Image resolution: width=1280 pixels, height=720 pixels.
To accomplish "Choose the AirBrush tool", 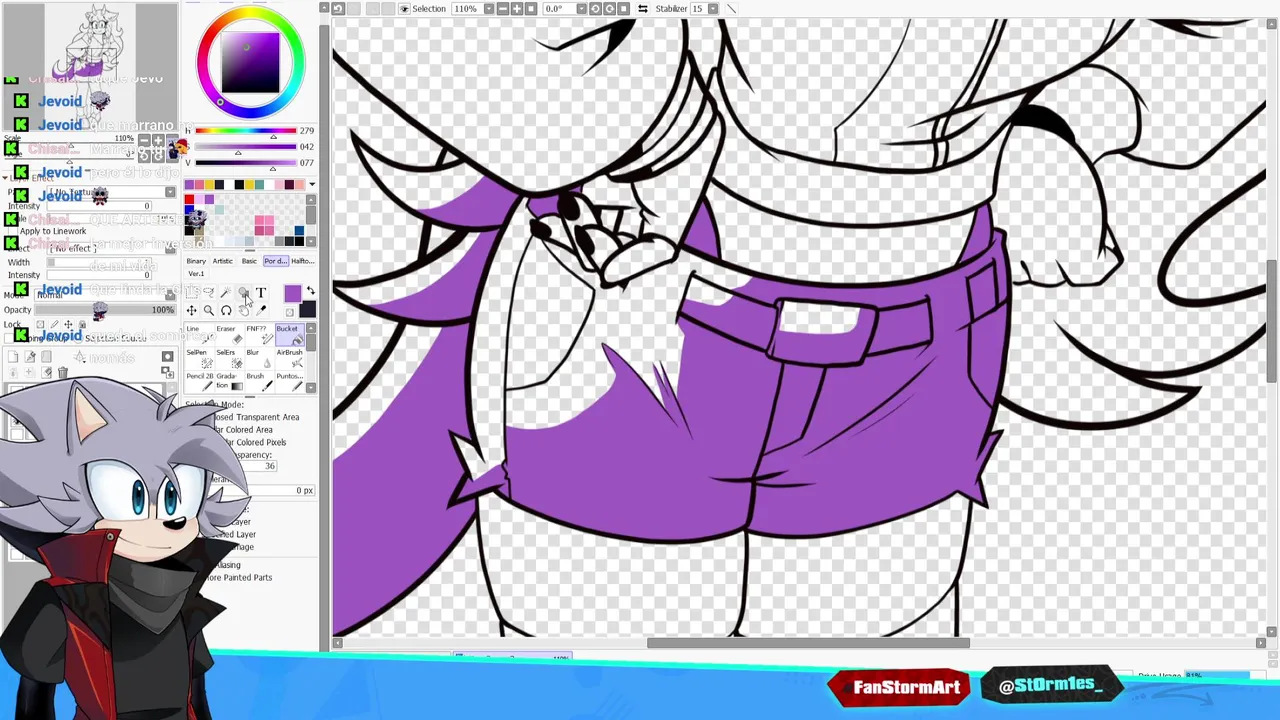I will point(290,359).
